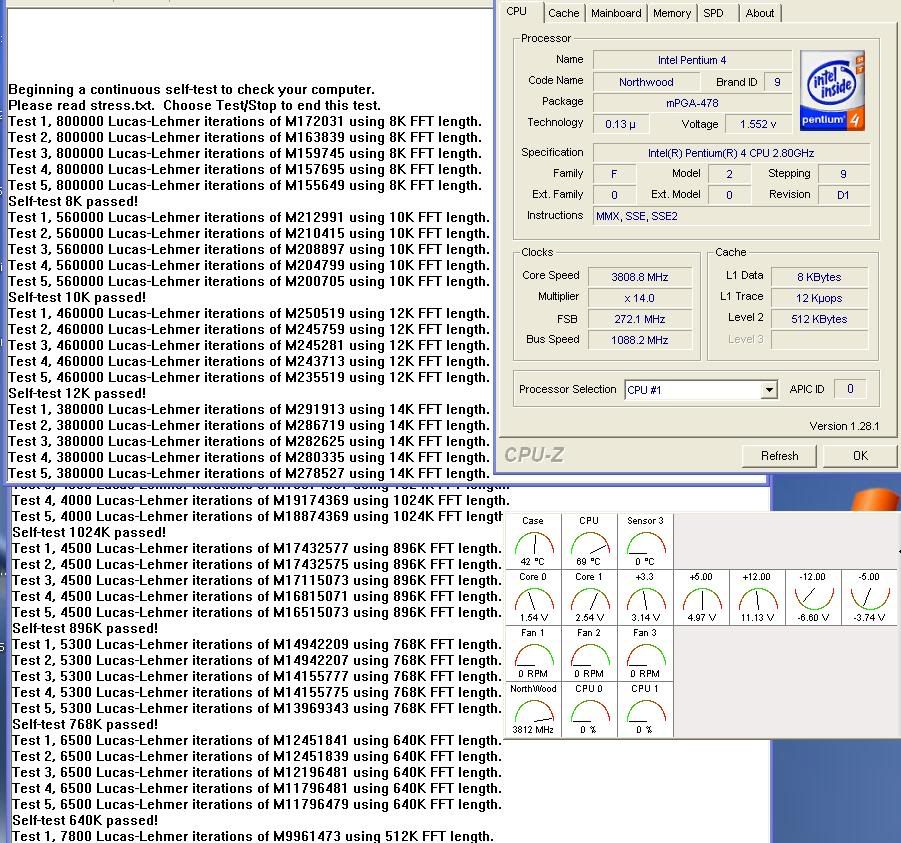Viewport: 901px width, 843px height.
Task: Click the CPU 0 usage gauge
Action: coord(589,709)
